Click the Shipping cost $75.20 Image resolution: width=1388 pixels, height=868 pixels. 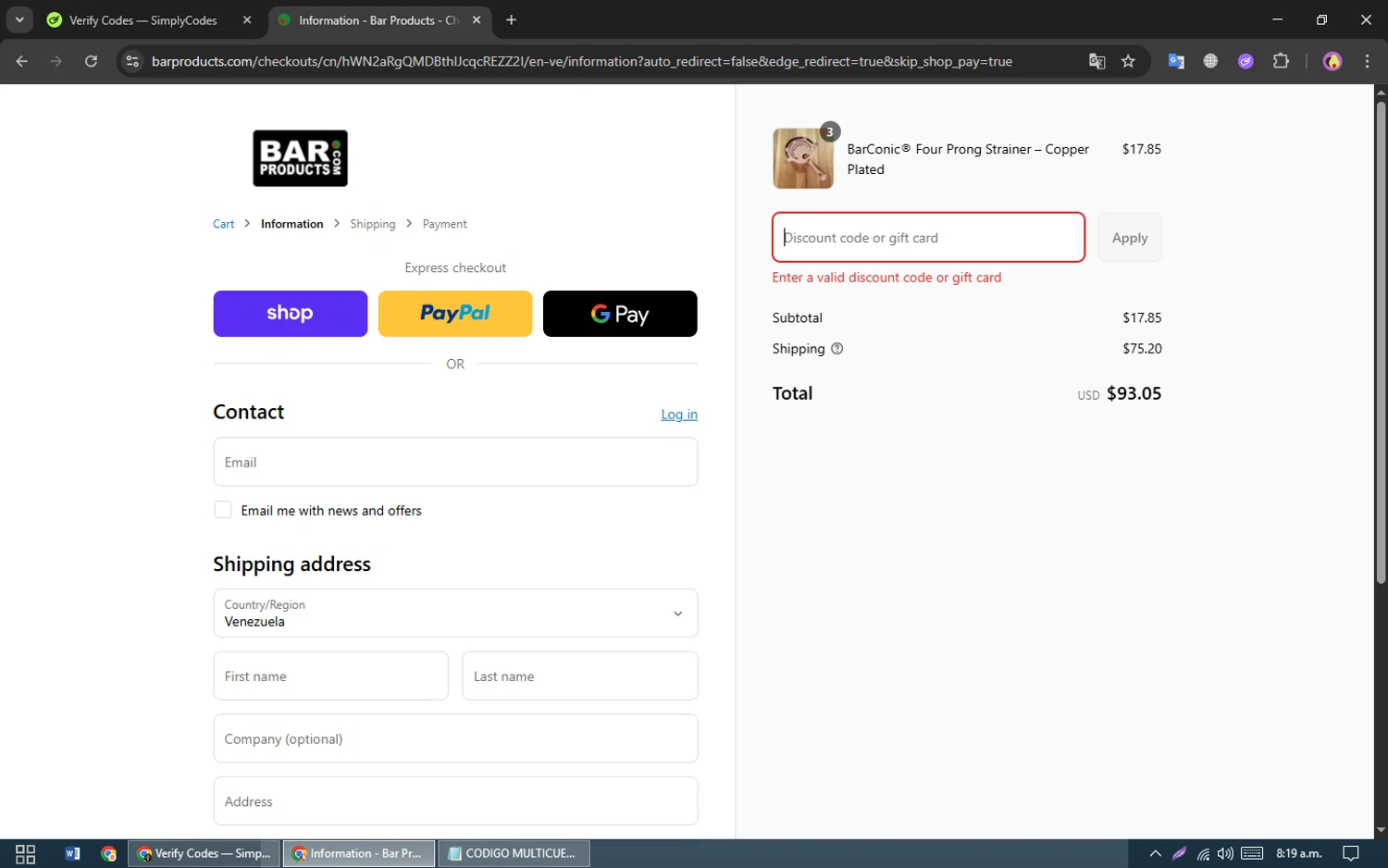point(1142,349)
